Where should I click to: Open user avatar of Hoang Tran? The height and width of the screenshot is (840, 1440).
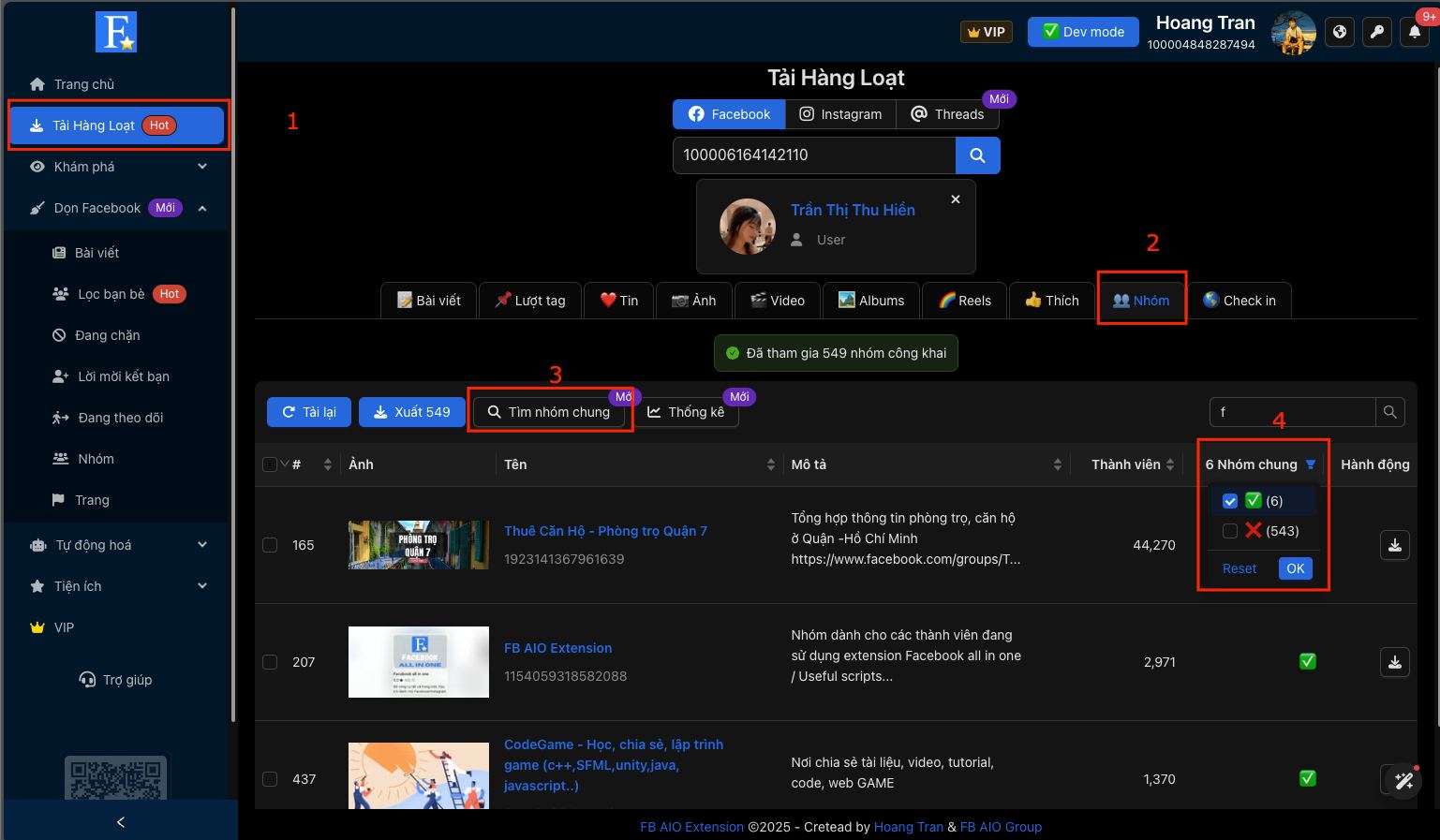tap(1294, 33)
